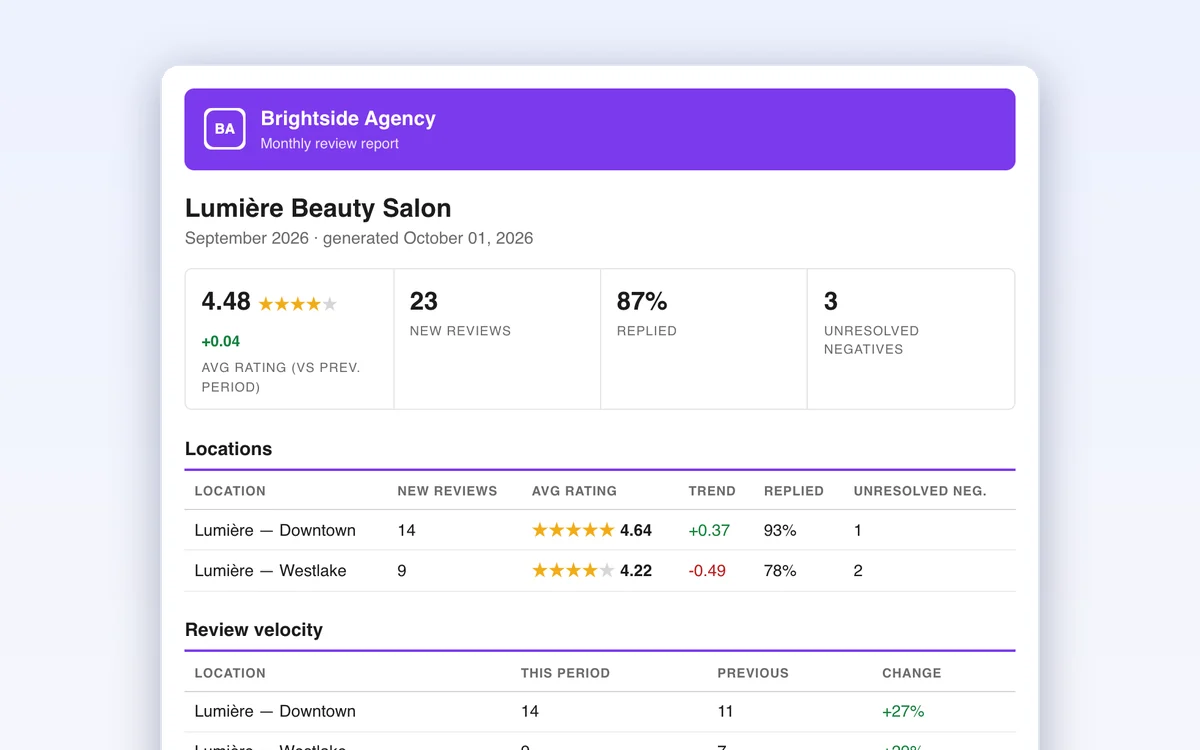Click the 14 this-period cell in Review velocity
1200x750 pixels.
(530, 711)
